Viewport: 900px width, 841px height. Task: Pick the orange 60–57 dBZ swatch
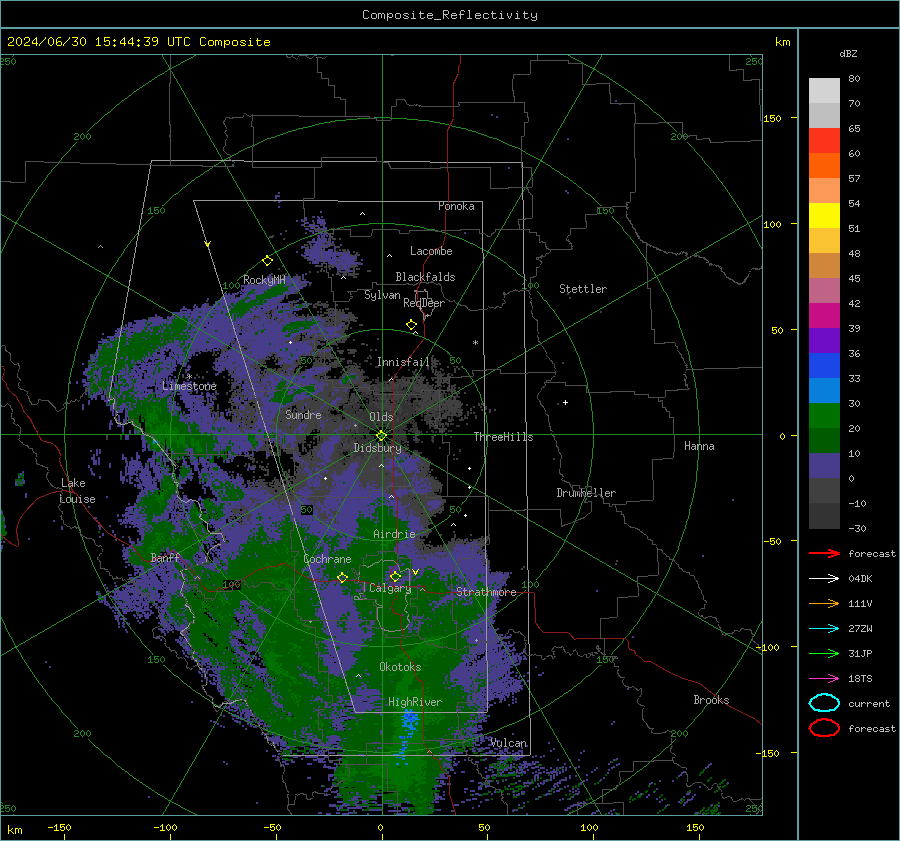824,166
